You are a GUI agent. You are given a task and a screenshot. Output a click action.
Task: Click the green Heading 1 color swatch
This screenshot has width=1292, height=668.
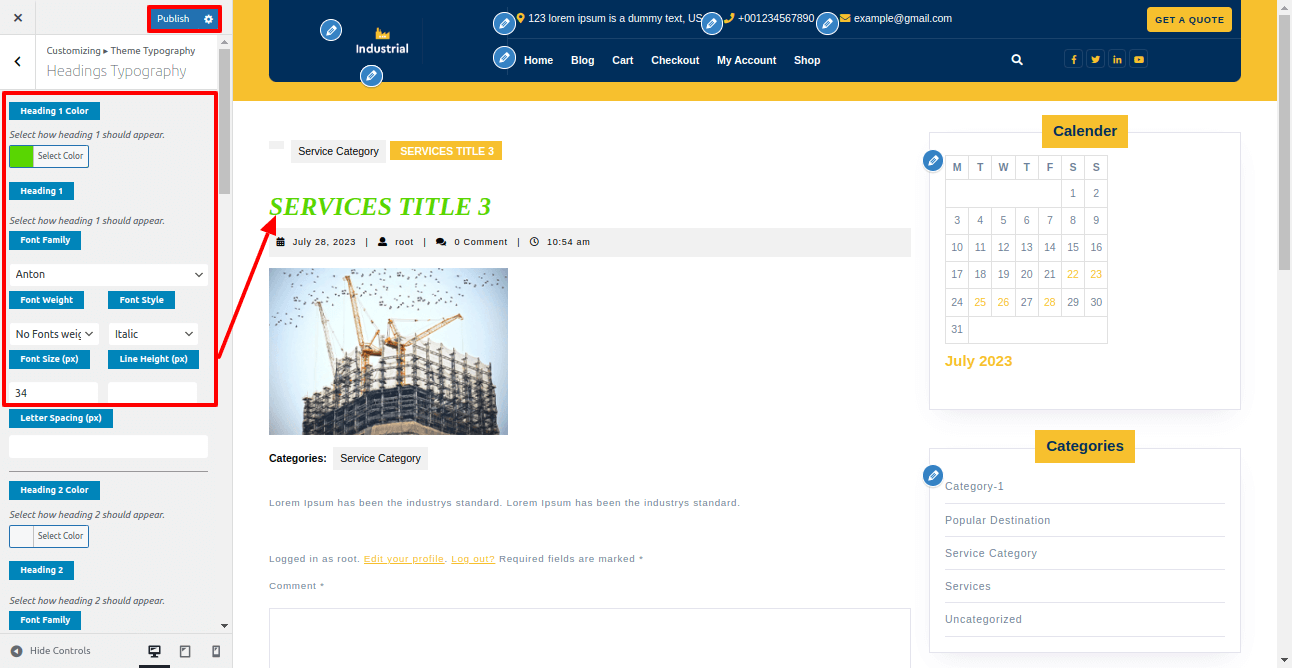pos(21,156)
